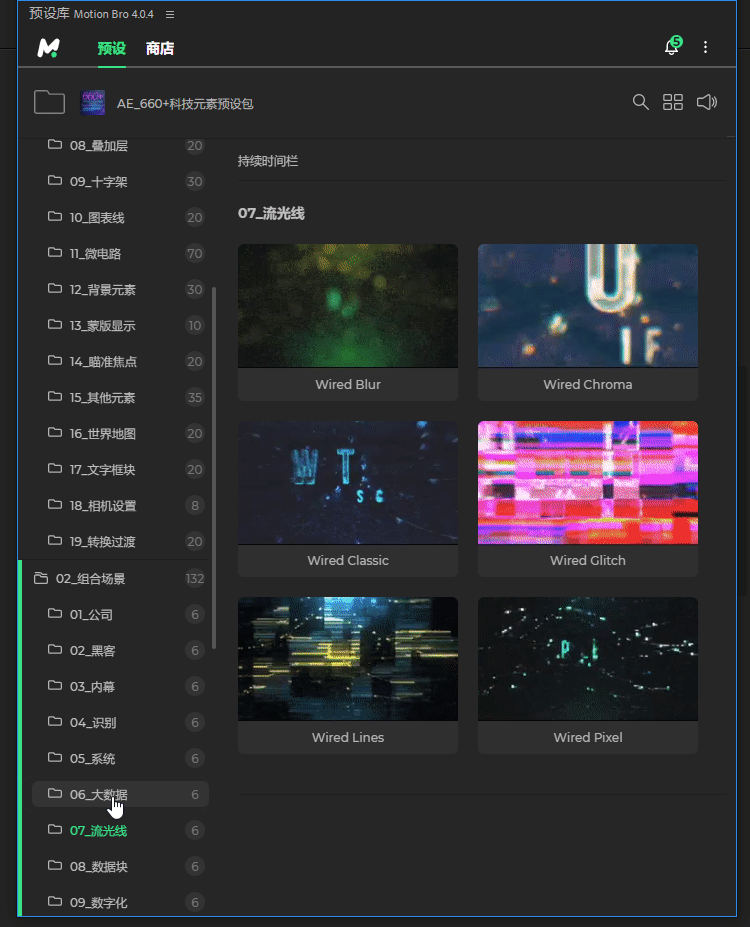This screenshot has width=750, height=927.
Task: Click the search magnifier icon
Action: click(x=641, y=102)
